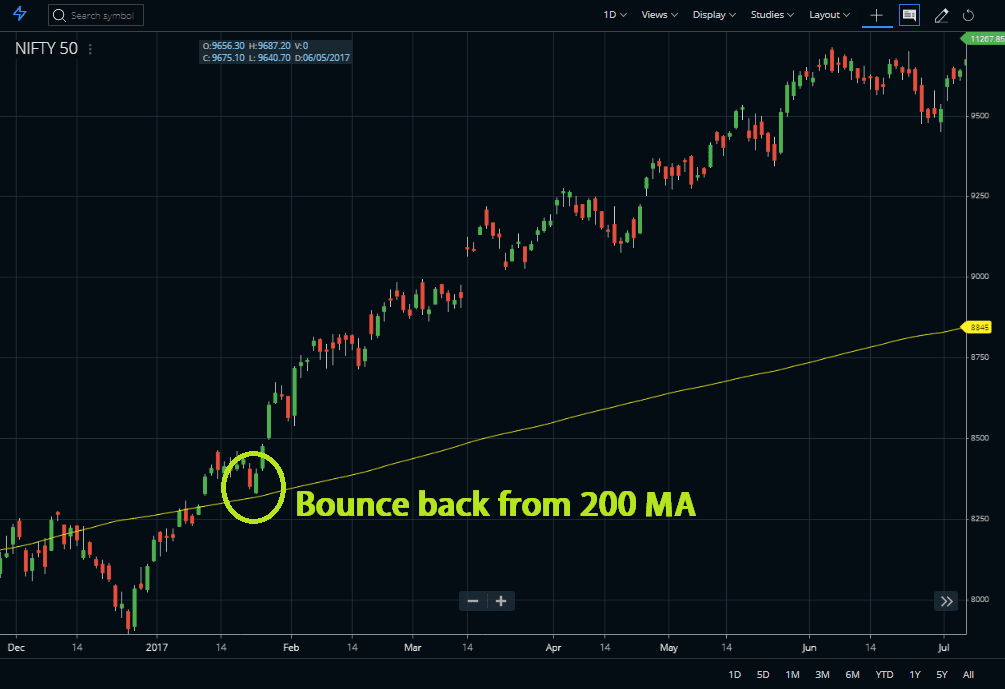Select the pencil drawing tool

point(941,15)
